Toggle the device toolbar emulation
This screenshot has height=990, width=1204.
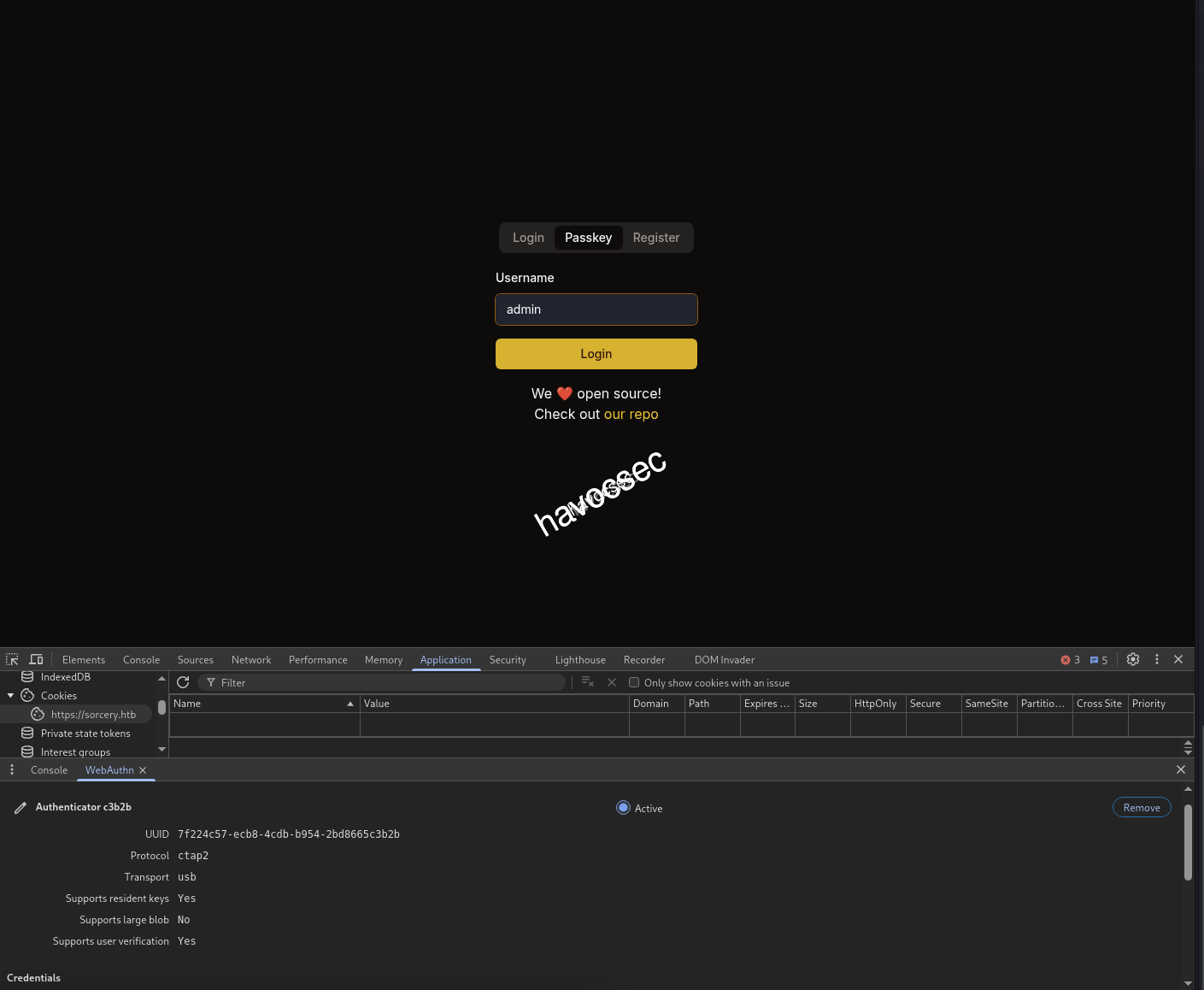[x=36, y=659]
